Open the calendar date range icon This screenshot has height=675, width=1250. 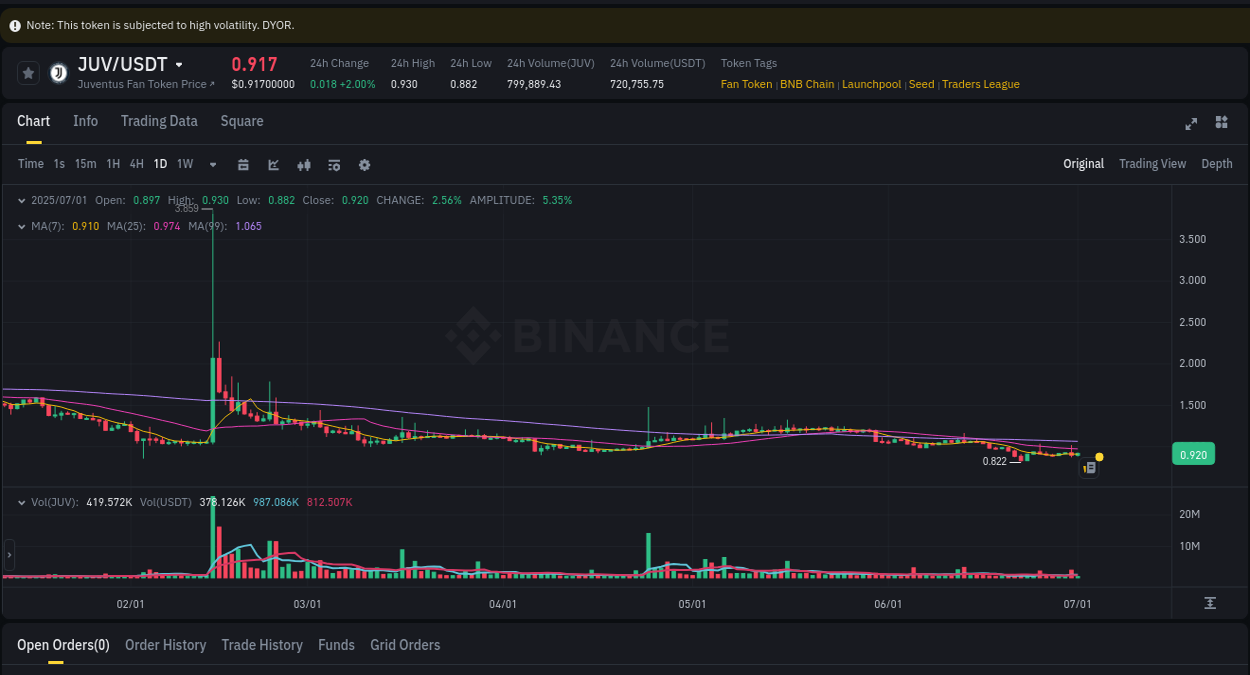click(243, 163)
